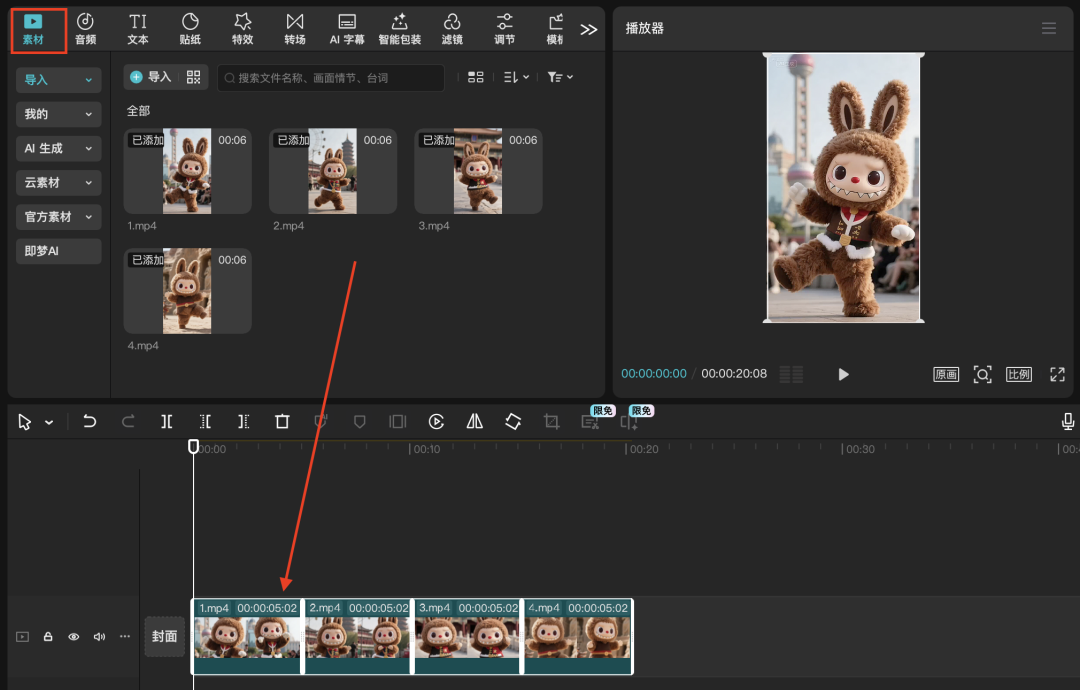This screenshot has width=1080, height=690.
Task: Click the mirror flip icon
Action: pos(475,422)
